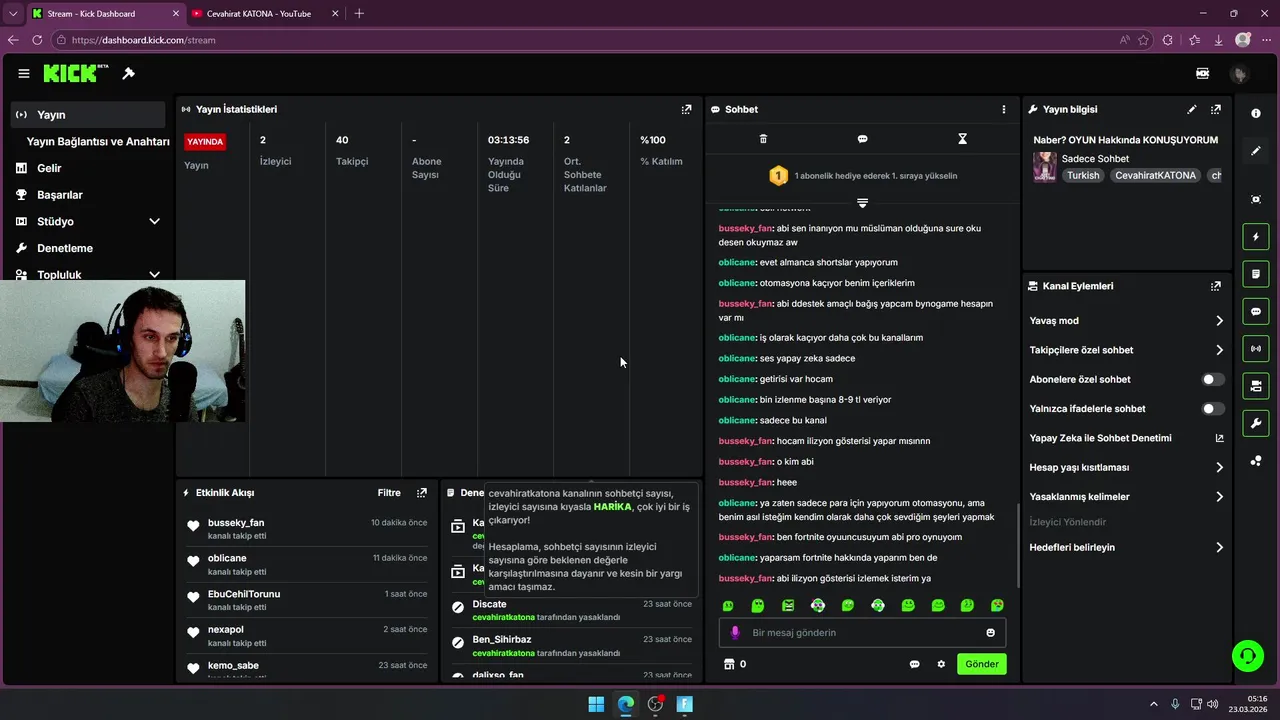Click the speech bubble icon under Sohbet header
The width and height of the screenshot is (1280, 720).
862,139
